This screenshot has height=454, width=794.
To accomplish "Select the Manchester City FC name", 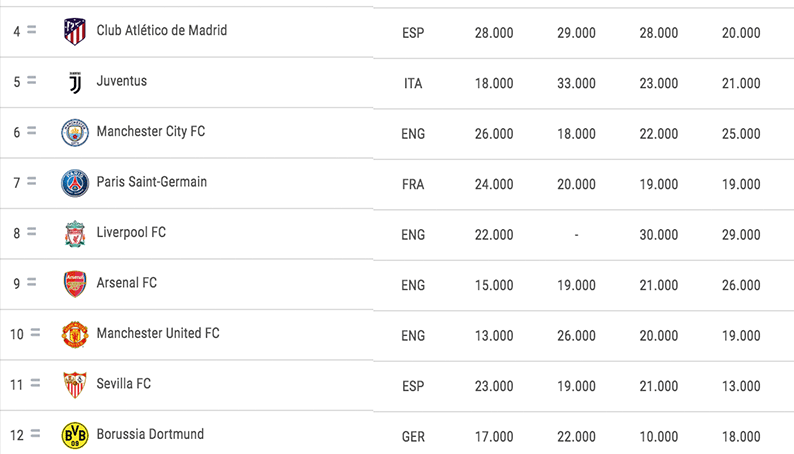I will tap(150, 132).
